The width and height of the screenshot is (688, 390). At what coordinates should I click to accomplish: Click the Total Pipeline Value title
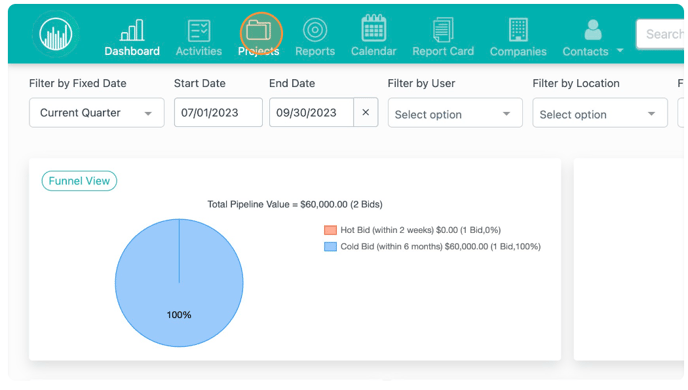(x=295, y=204)
